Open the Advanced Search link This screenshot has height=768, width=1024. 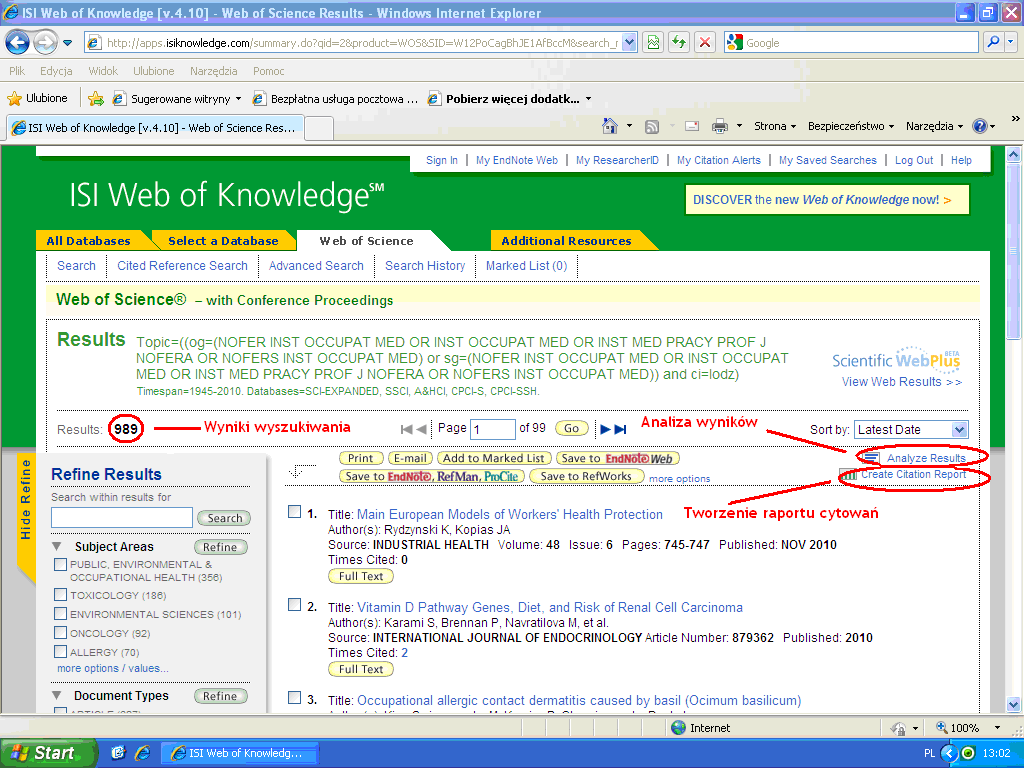pos(316,266)
